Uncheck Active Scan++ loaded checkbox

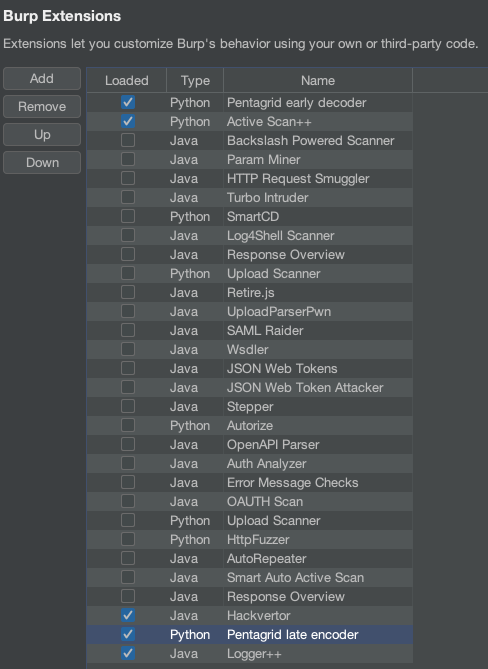pyautogui.click(x=128, y=122)
